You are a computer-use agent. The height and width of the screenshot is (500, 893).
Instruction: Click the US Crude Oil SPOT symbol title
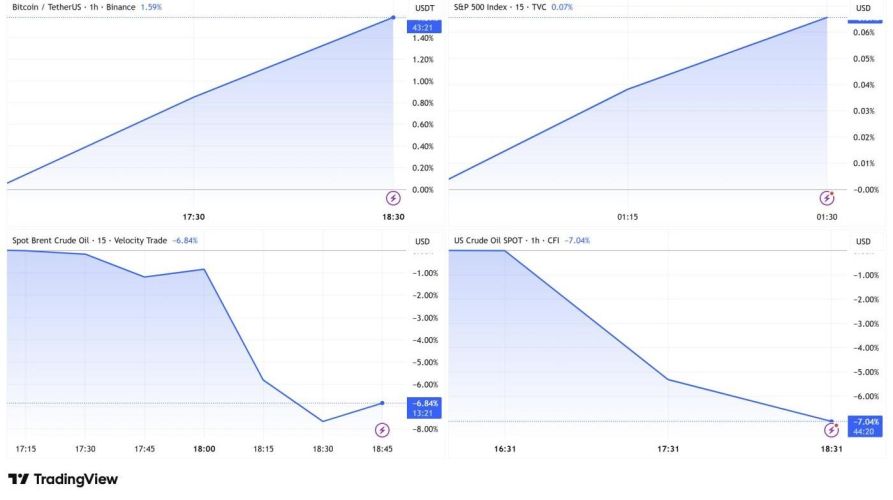click(492, 241)
